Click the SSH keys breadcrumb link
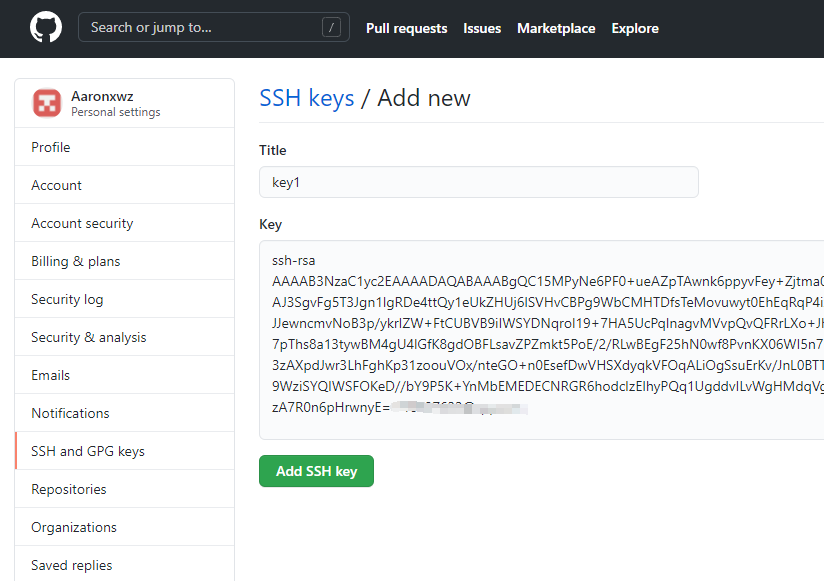Viewport: 824px width, 581px height. coord(307,98)
